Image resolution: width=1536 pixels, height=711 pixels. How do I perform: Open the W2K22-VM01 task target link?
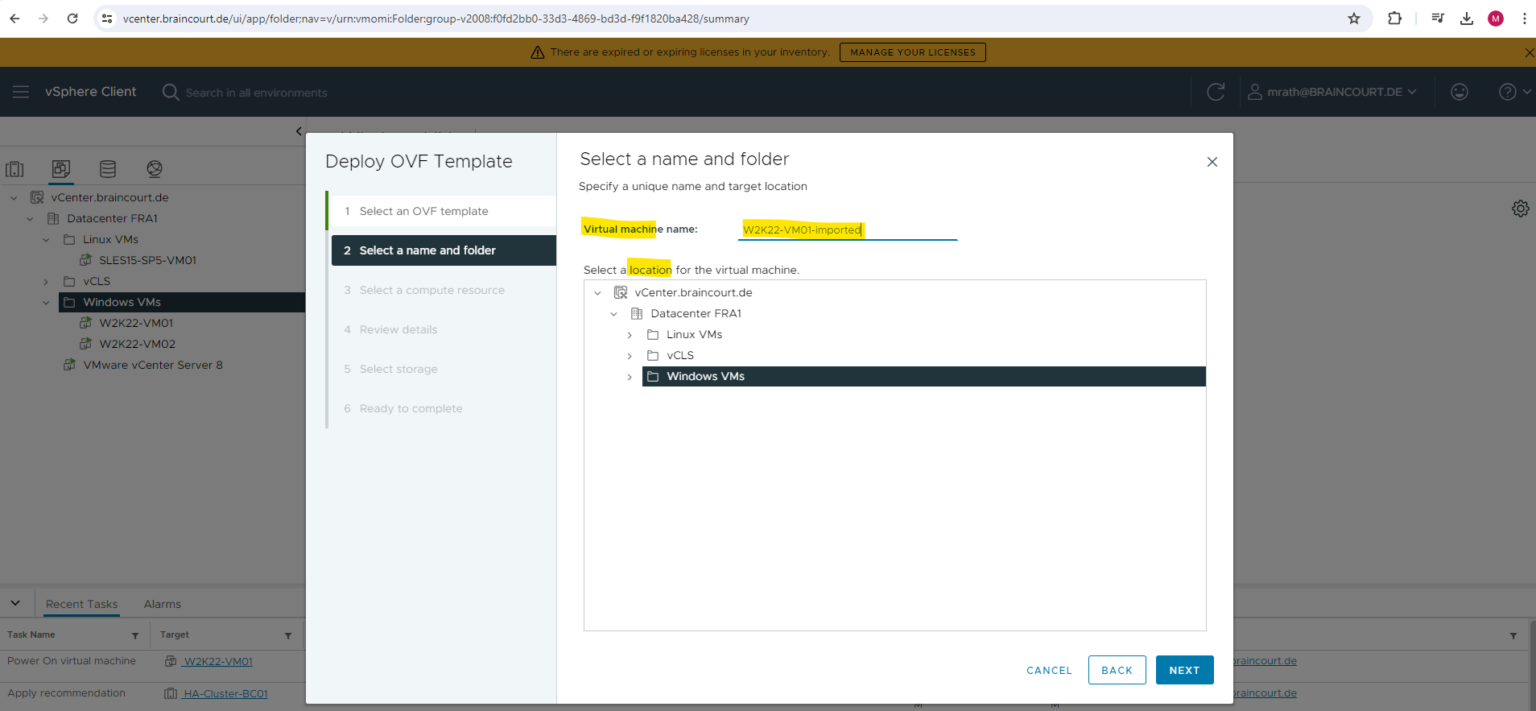215,661
